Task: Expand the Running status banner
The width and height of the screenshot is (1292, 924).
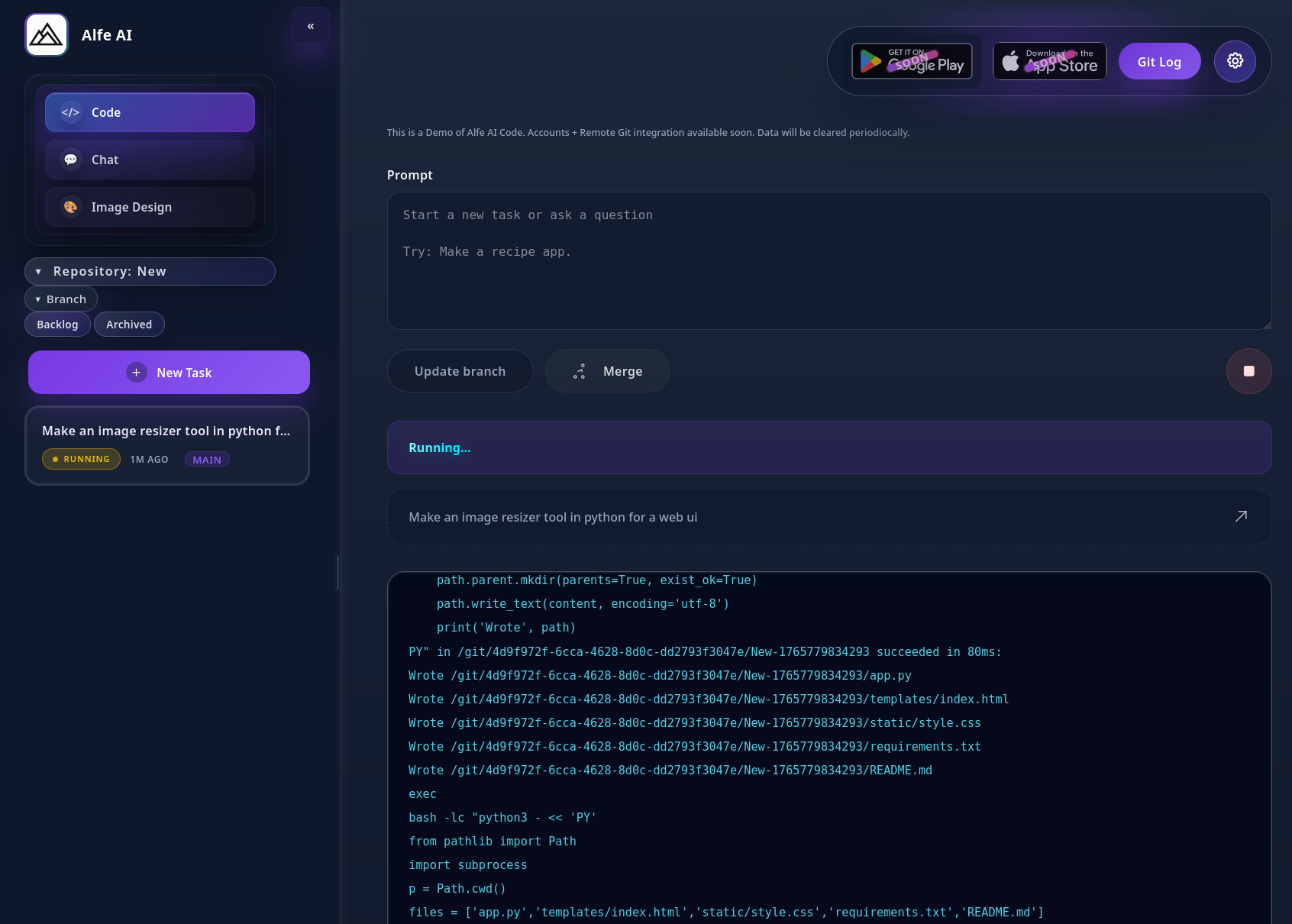Action: click(828, 447)
